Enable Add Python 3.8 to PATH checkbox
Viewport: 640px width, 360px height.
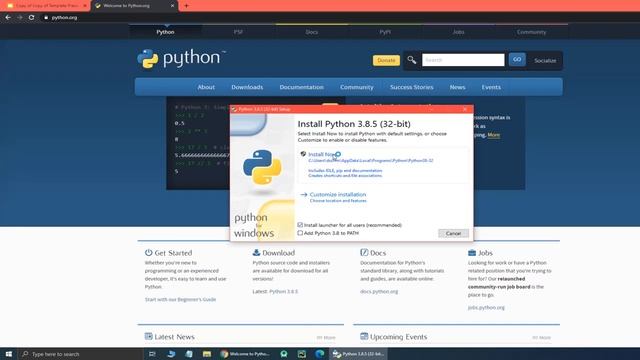point(300,233)
